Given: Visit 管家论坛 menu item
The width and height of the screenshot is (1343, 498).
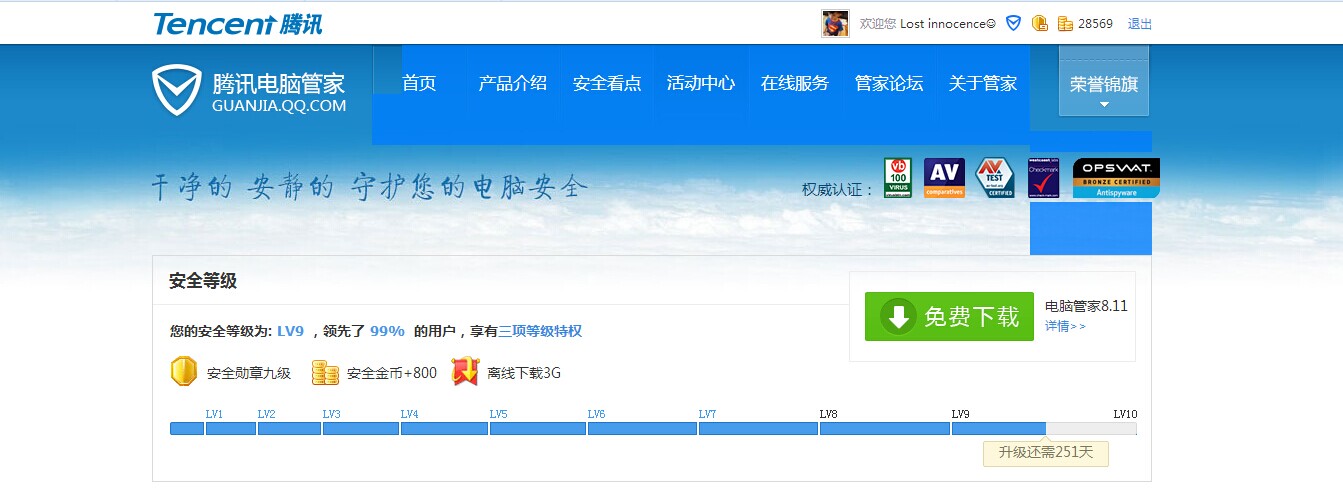Looking at the screenshot, I should coord(889,83).
